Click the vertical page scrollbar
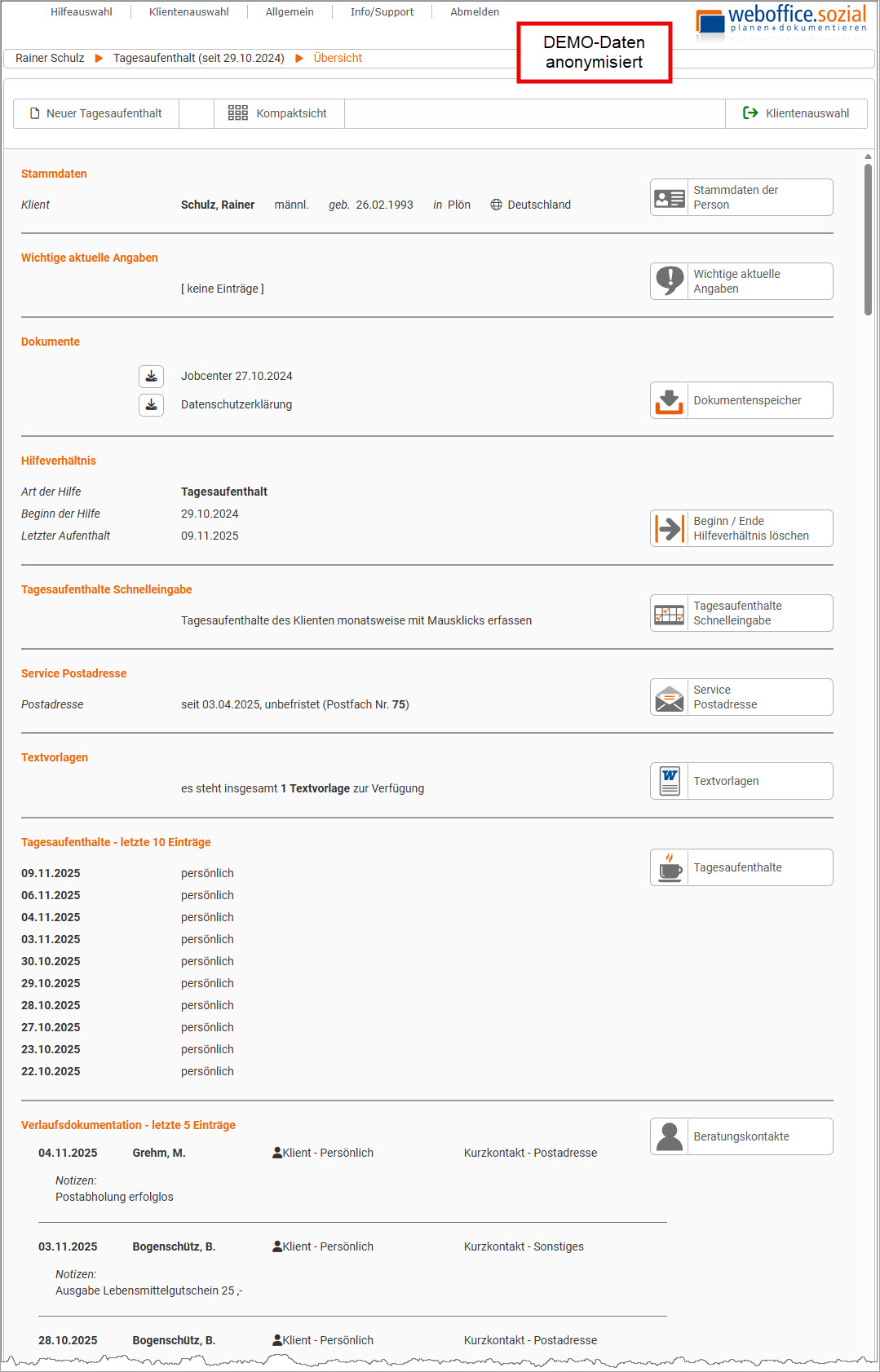The image size is (880, 1372). 868,239
